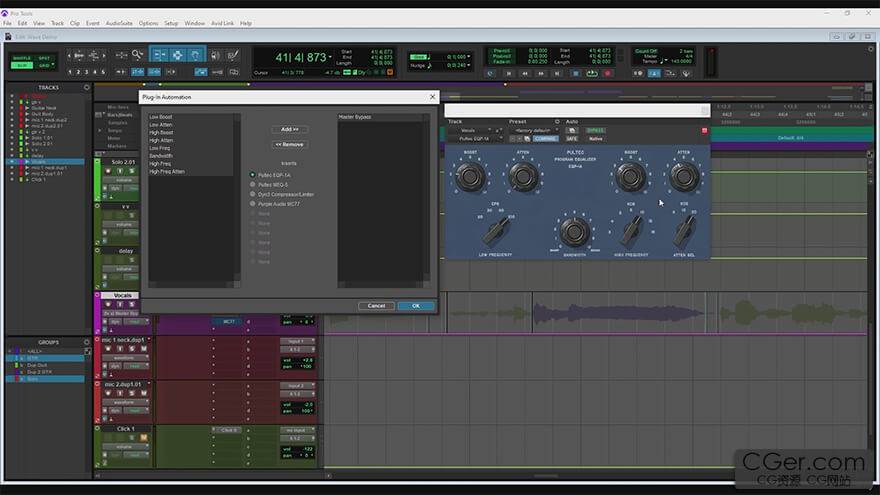Toggle the Metronome click button
Image resolution: width=880 pixels, height=495 pixels.
coord(654,74)
